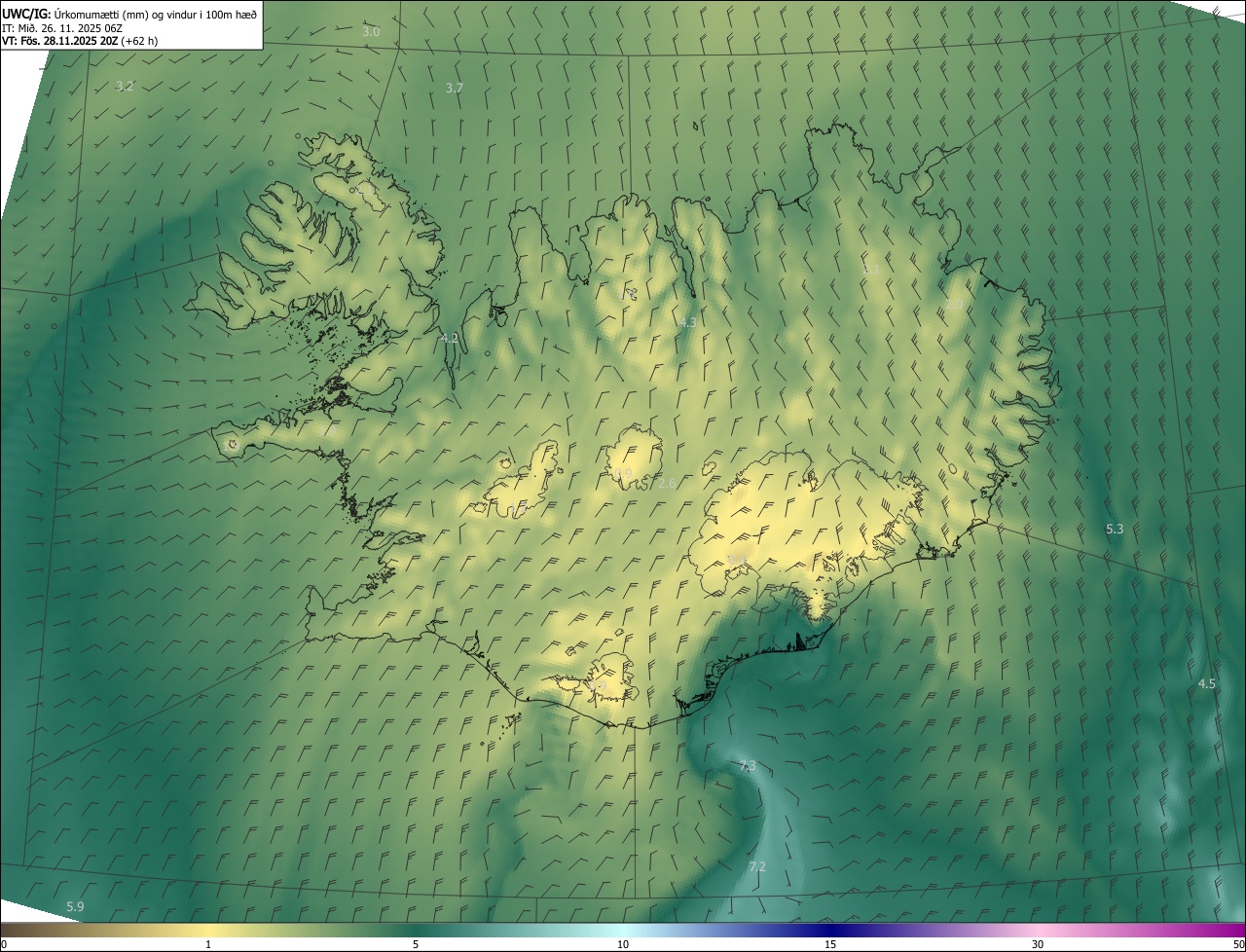
Task: Click the 2.6 value label beside the glacier
Action: tap(667, 484)
